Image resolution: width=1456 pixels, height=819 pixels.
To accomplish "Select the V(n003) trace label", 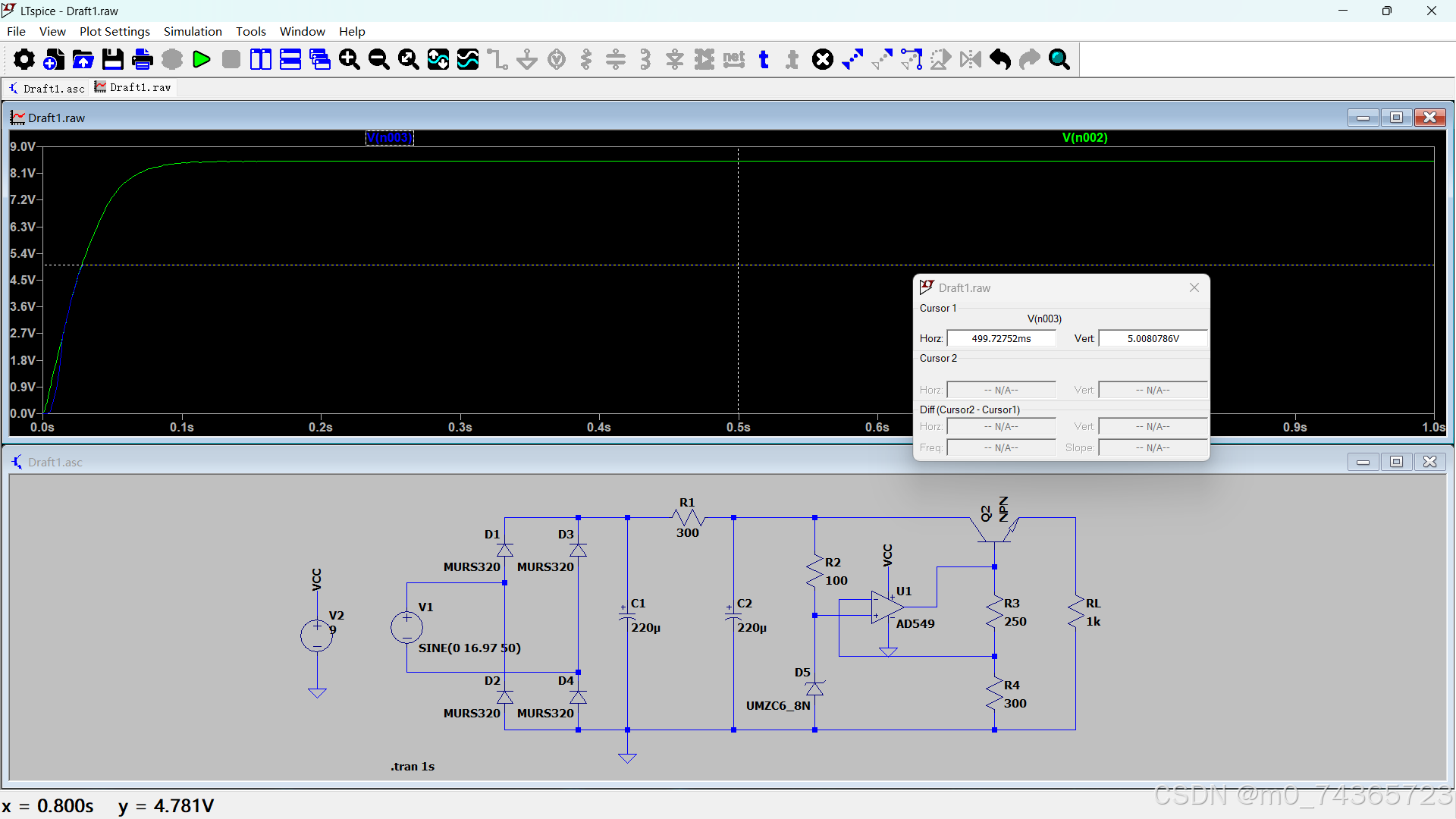I will click(390, 137).
